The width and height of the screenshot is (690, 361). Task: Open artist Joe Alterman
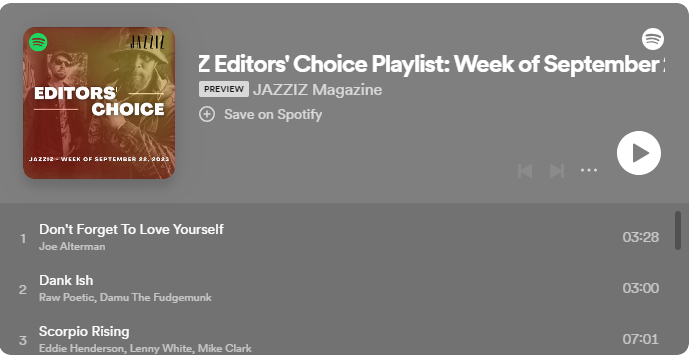[x=72, y=247]
